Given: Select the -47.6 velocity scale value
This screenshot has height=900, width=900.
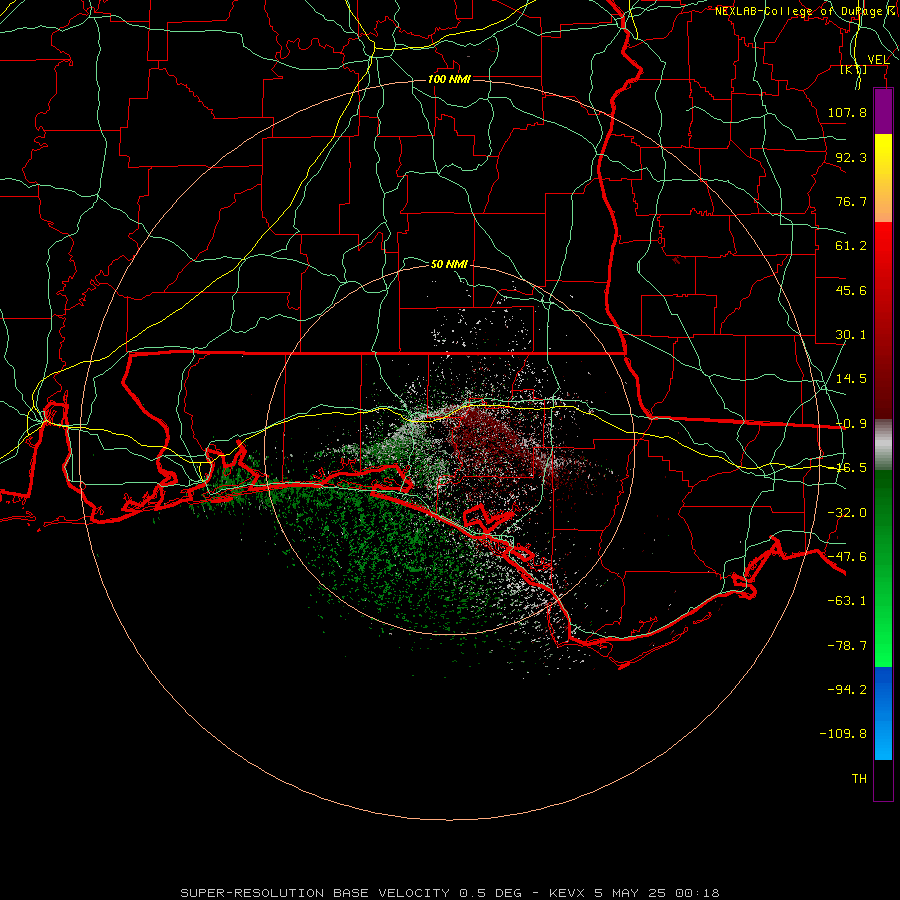Looking at the screenshot, I should tap(847, 557).
